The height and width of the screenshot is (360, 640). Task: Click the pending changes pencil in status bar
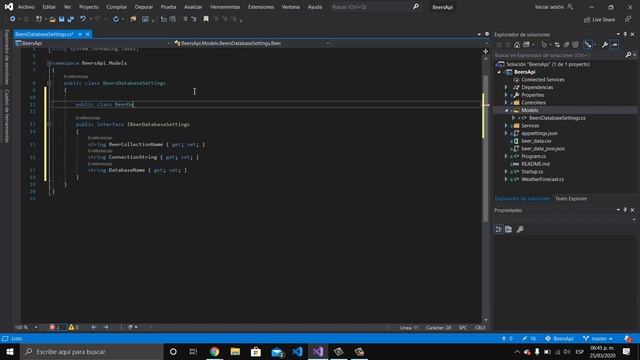coord(525,339)
